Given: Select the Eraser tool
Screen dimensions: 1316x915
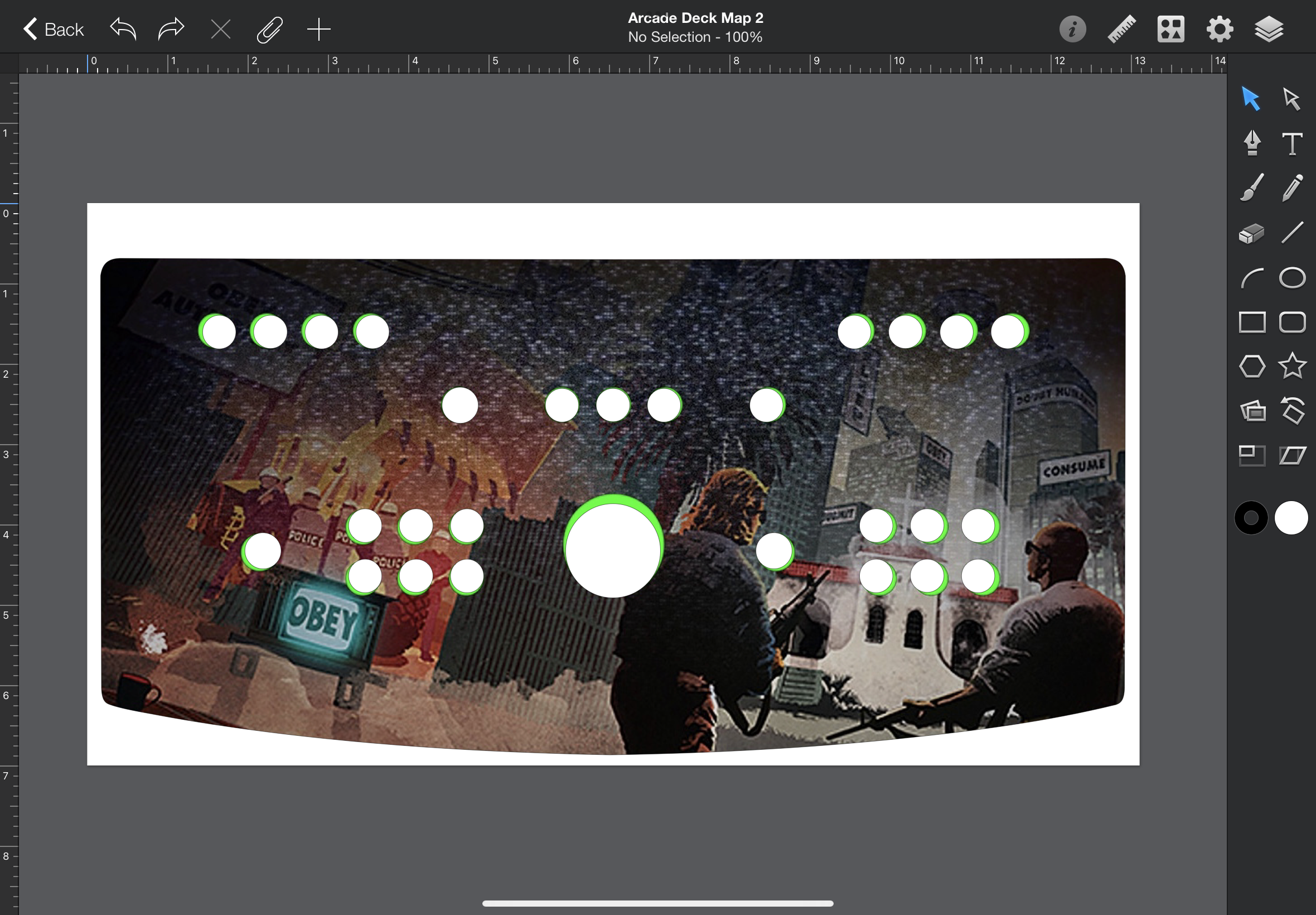Looking at the screenshot, I should pos(1252,233).
